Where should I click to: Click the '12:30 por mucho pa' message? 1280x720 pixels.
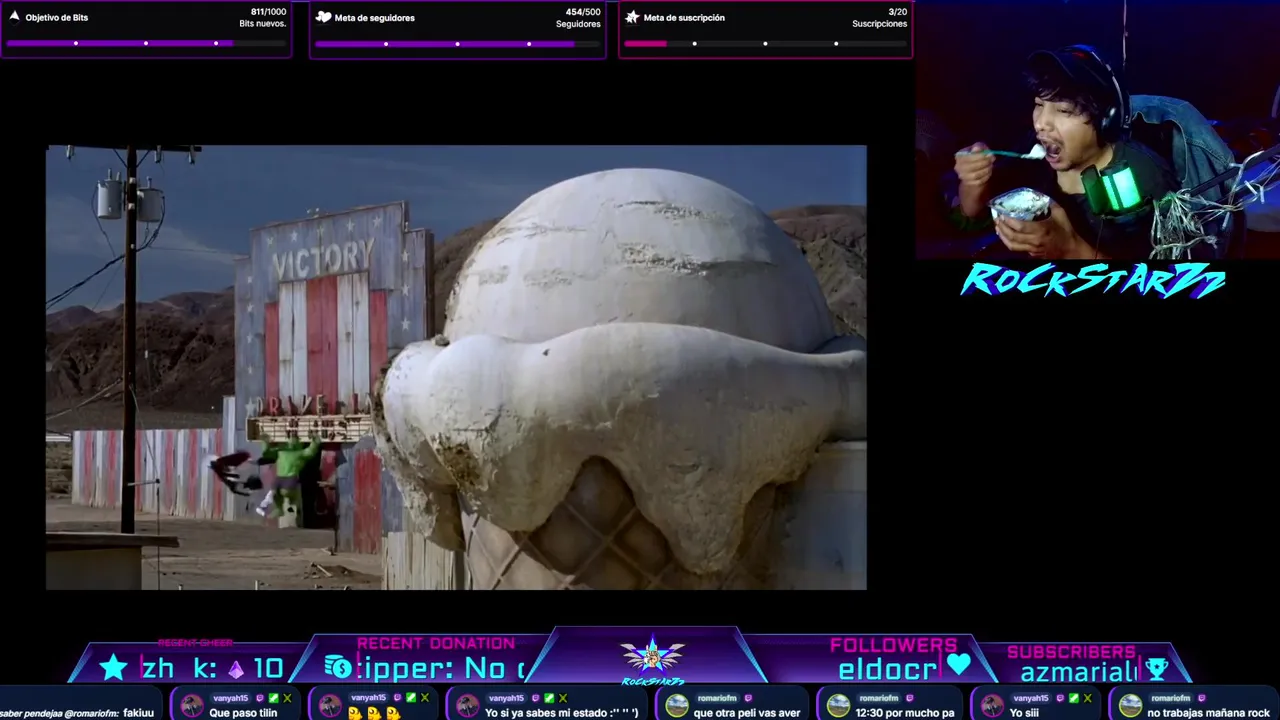[905, 713]
